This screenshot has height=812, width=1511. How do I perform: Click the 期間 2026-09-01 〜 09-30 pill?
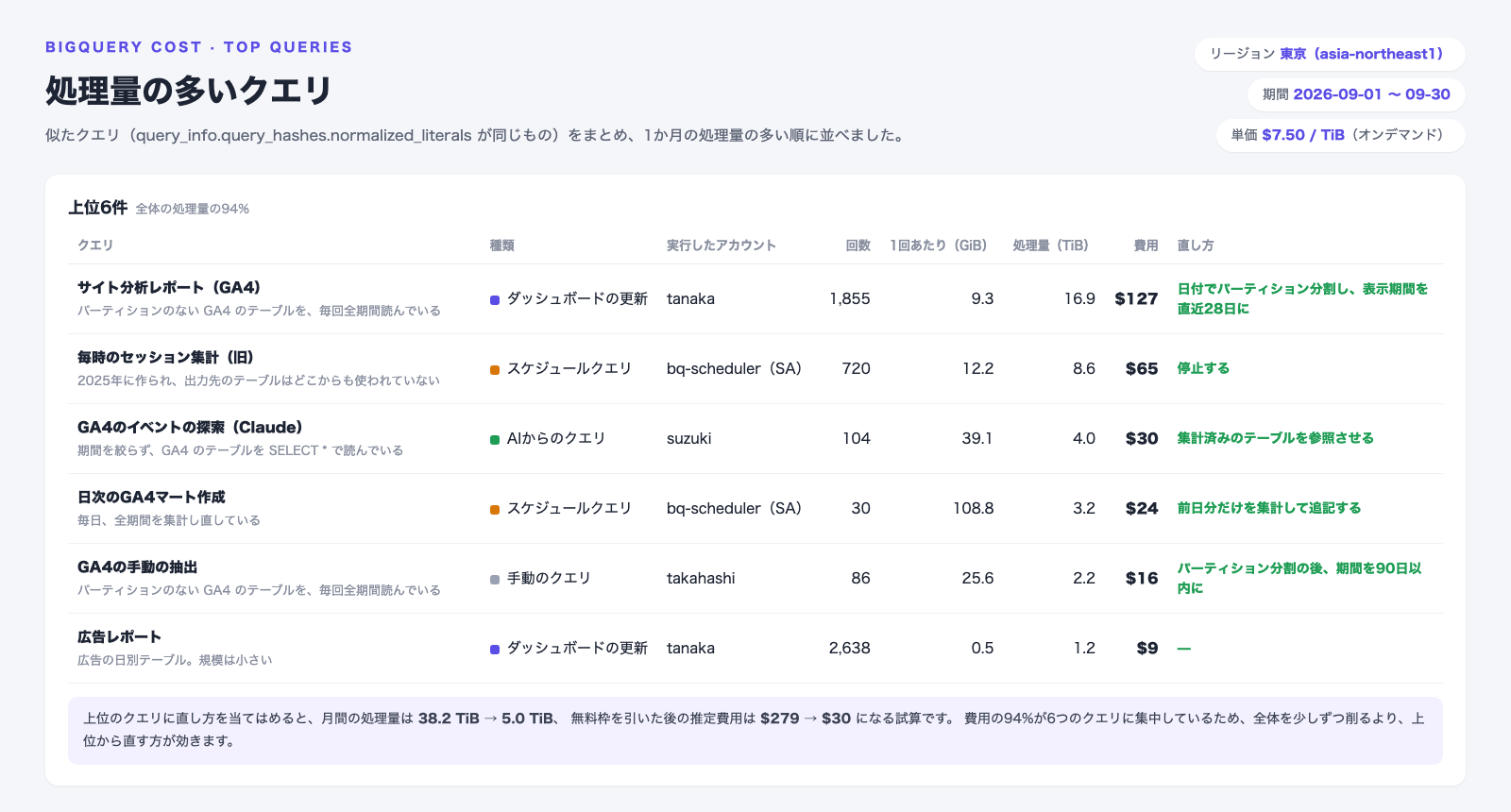1356,94
